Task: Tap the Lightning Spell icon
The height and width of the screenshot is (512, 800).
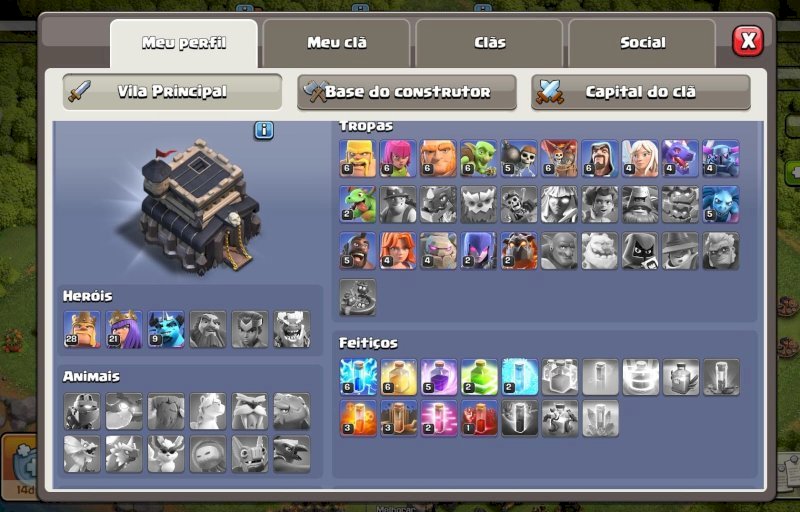Action: 358,377
